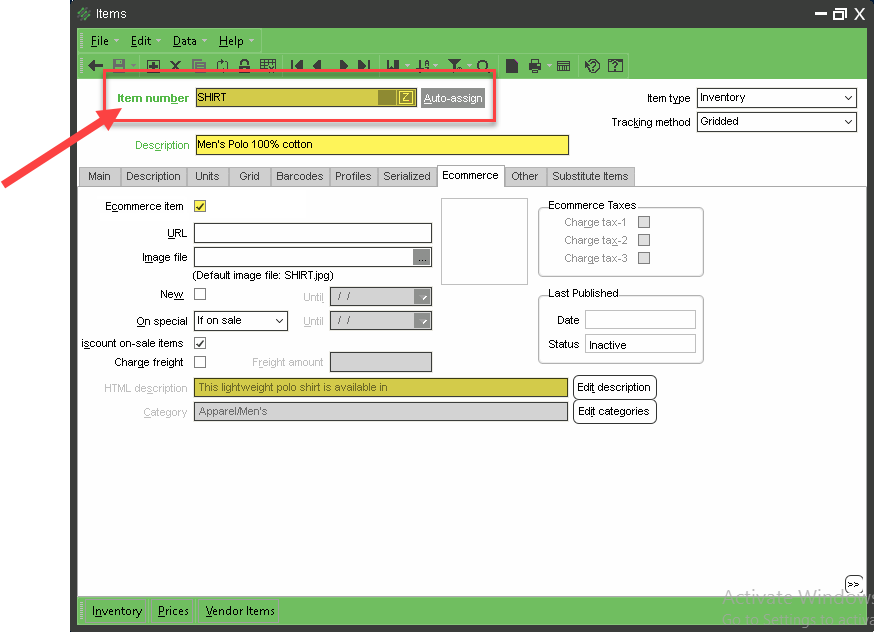Go to the next record icon

click(343, 66)
